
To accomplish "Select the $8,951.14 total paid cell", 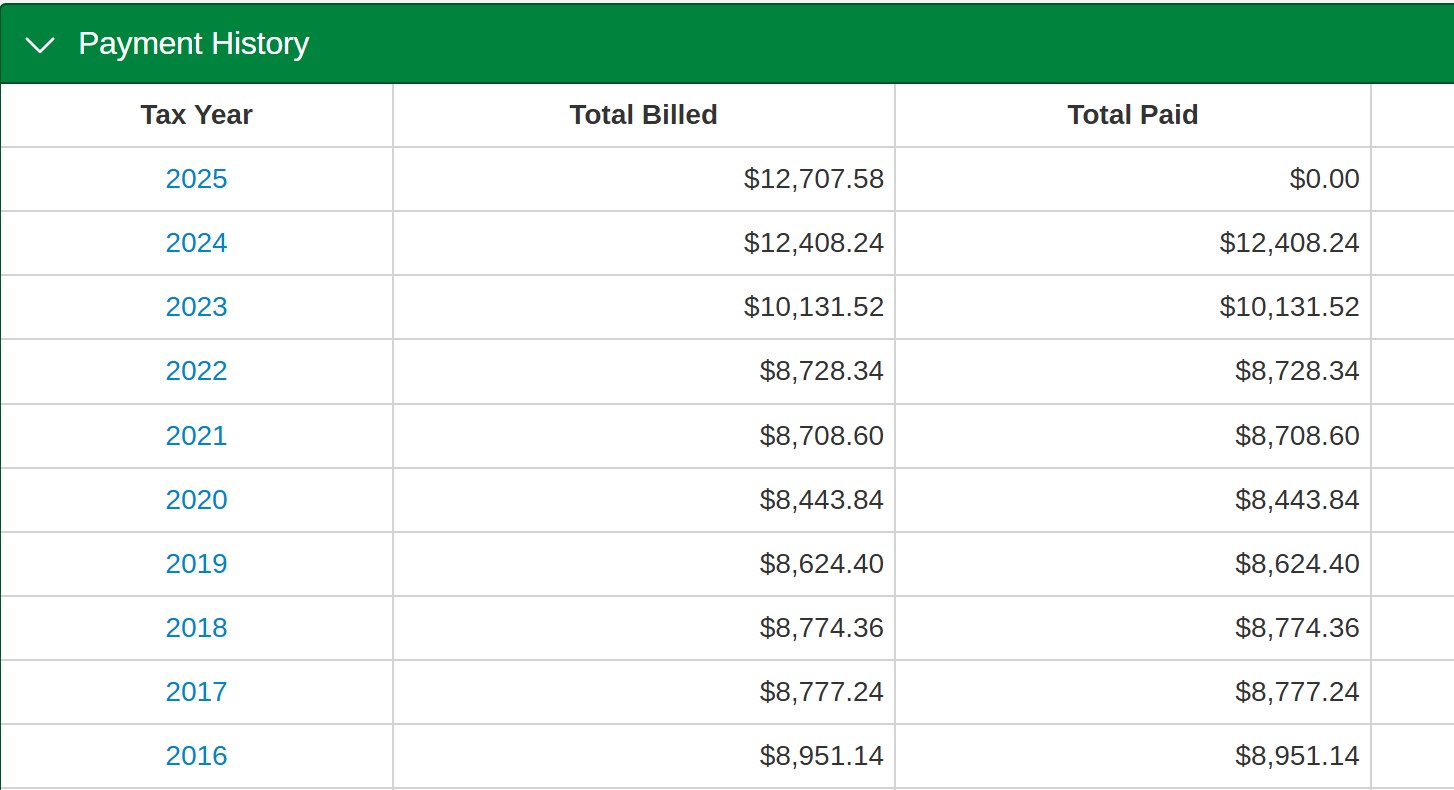I will (1298, 756).
